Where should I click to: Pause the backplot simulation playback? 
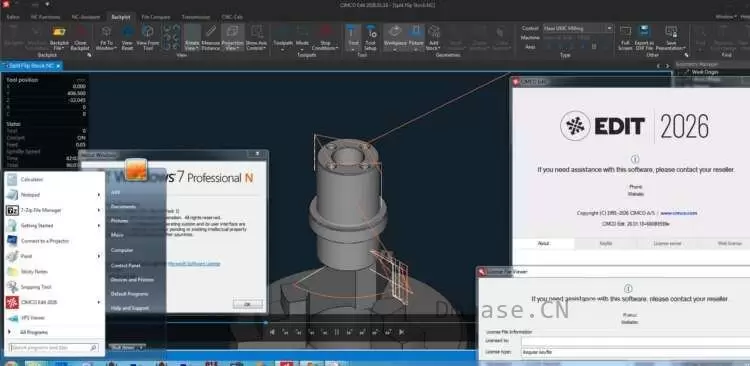point(337,332)
